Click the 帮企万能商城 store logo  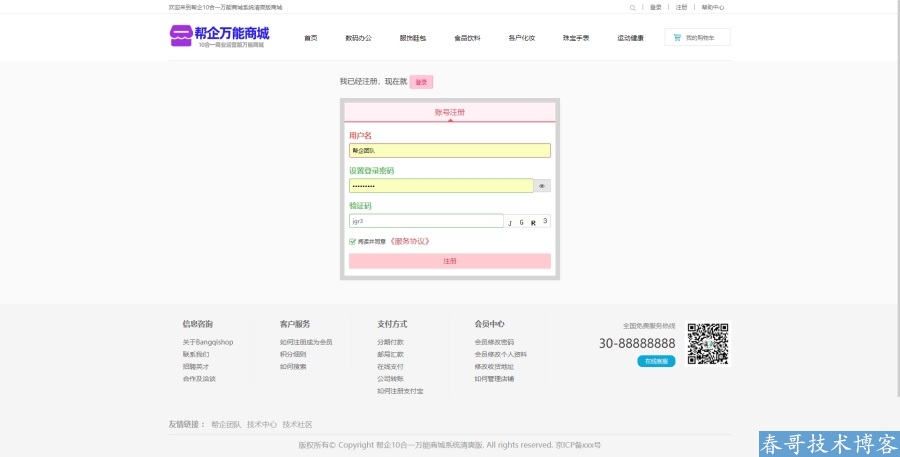click(219, 36)
